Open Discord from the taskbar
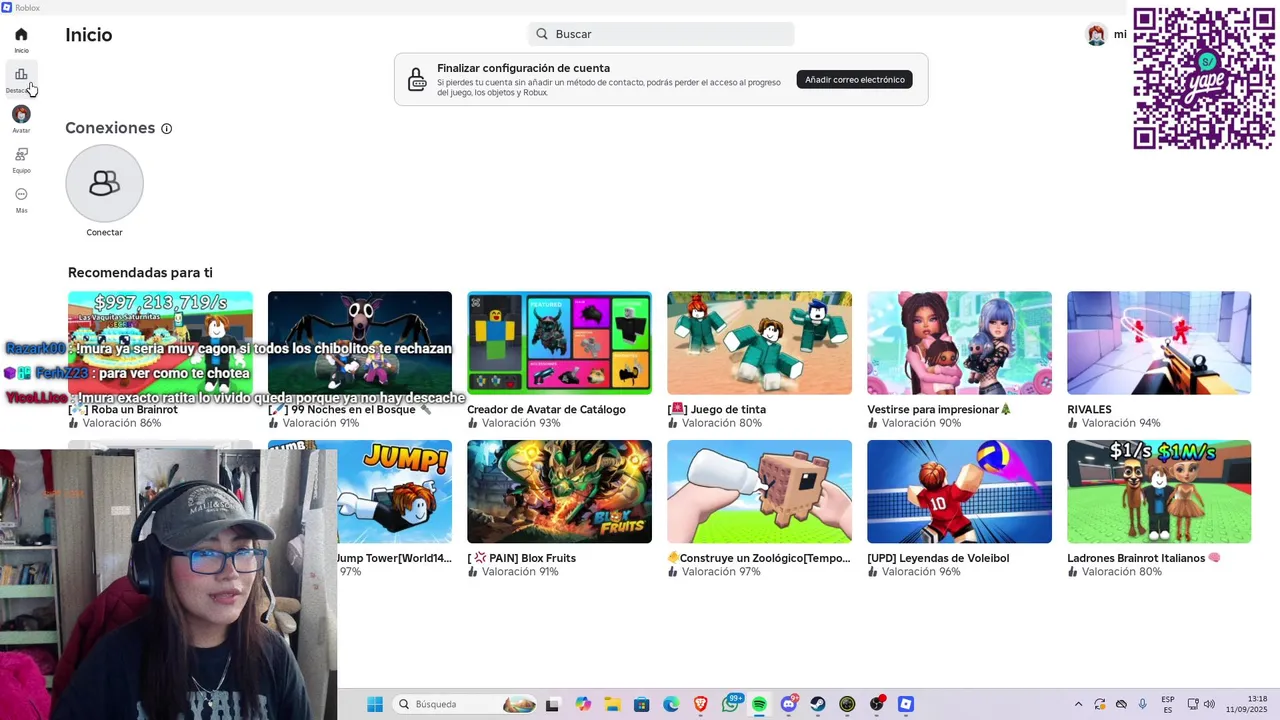Viewport: 1280px width, 720px height. tap(789, 704)
